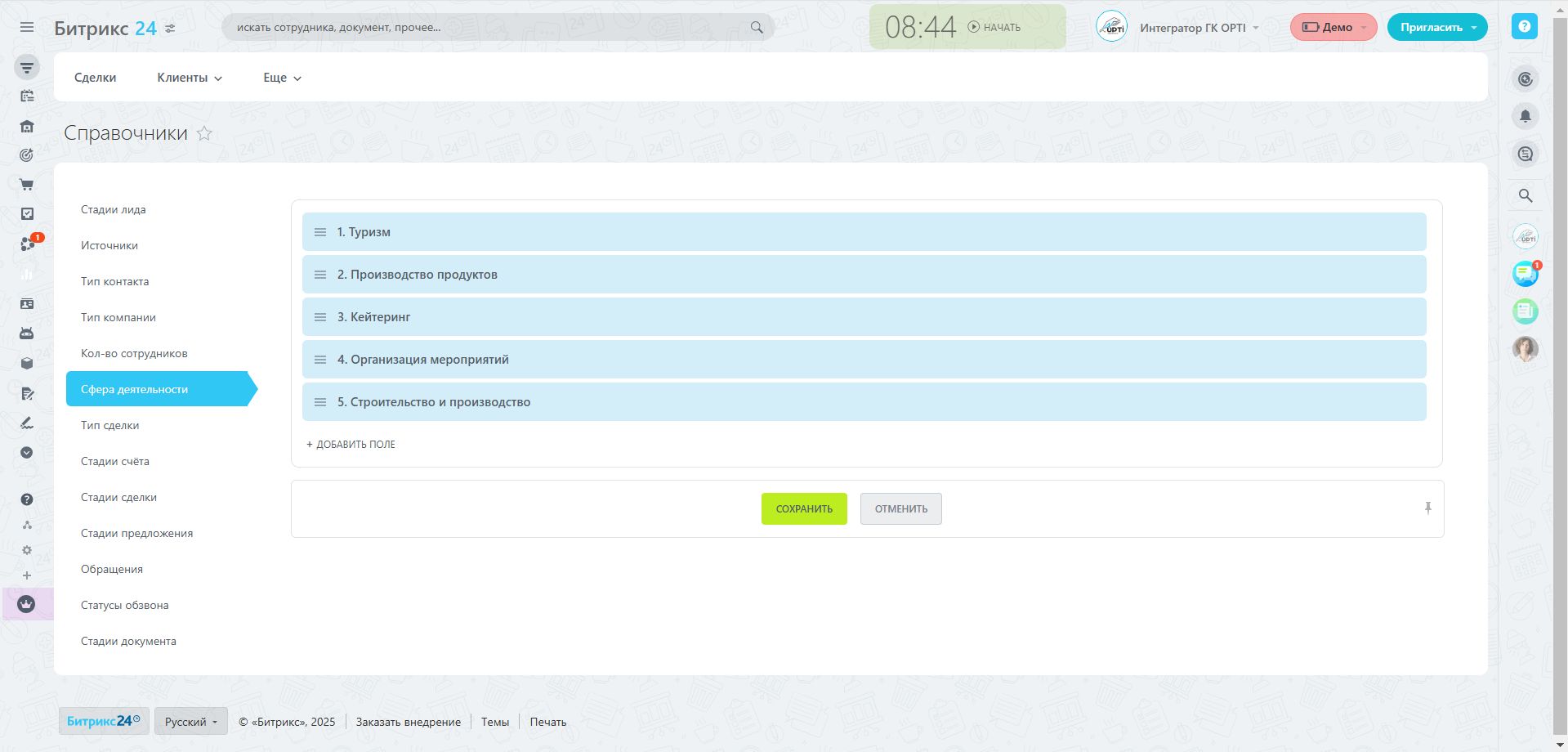Click the green Сохранить button
This screenshot has height=752, width=1568.
(804, 508)
